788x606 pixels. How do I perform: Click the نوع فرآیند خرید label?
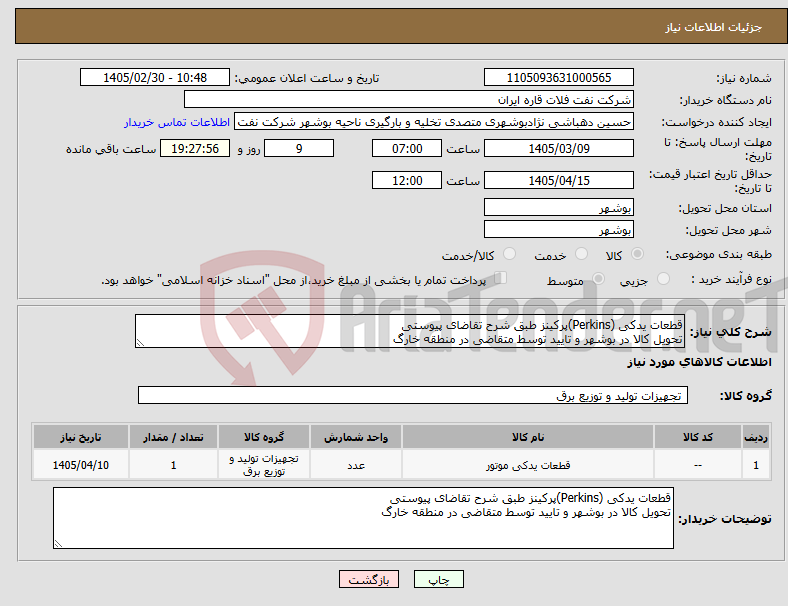coord(731,279)
